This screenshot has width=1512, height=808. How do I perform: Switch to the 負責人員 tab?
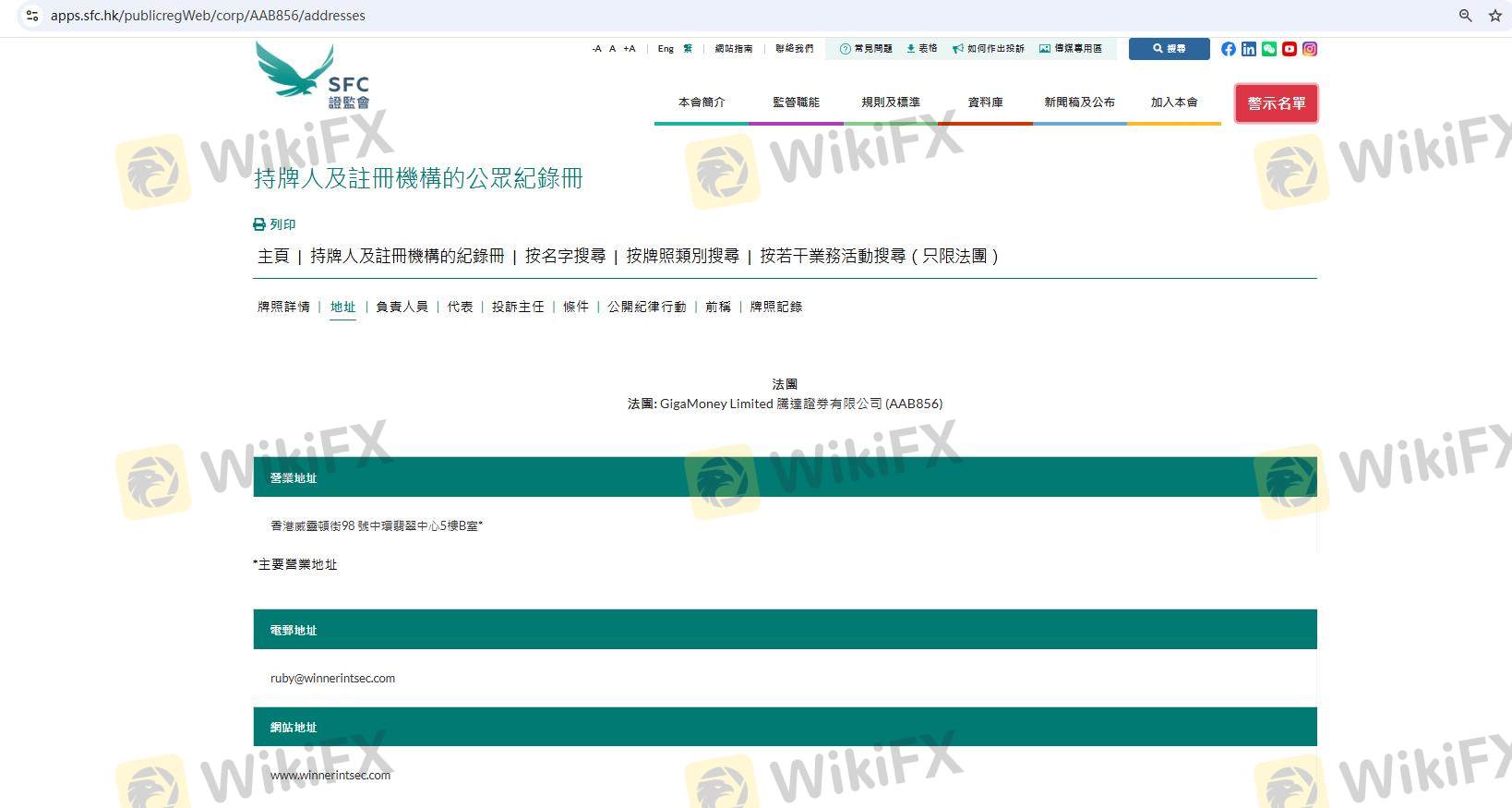[402, 307]
